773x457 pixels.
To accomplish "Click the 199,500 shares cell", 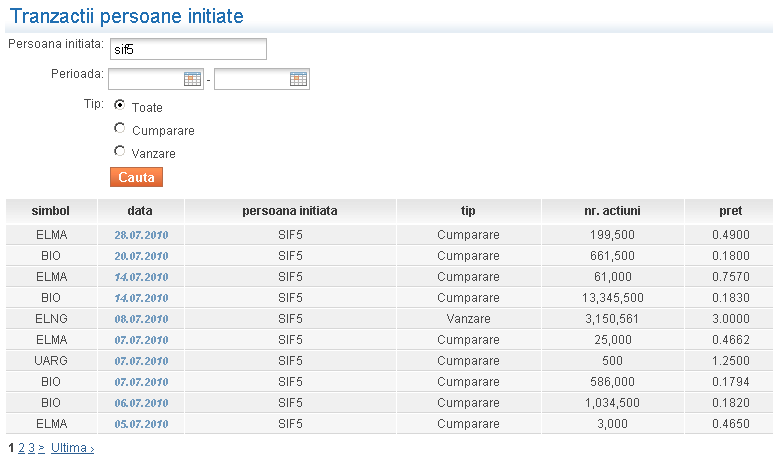I will (x=612, y=235).
